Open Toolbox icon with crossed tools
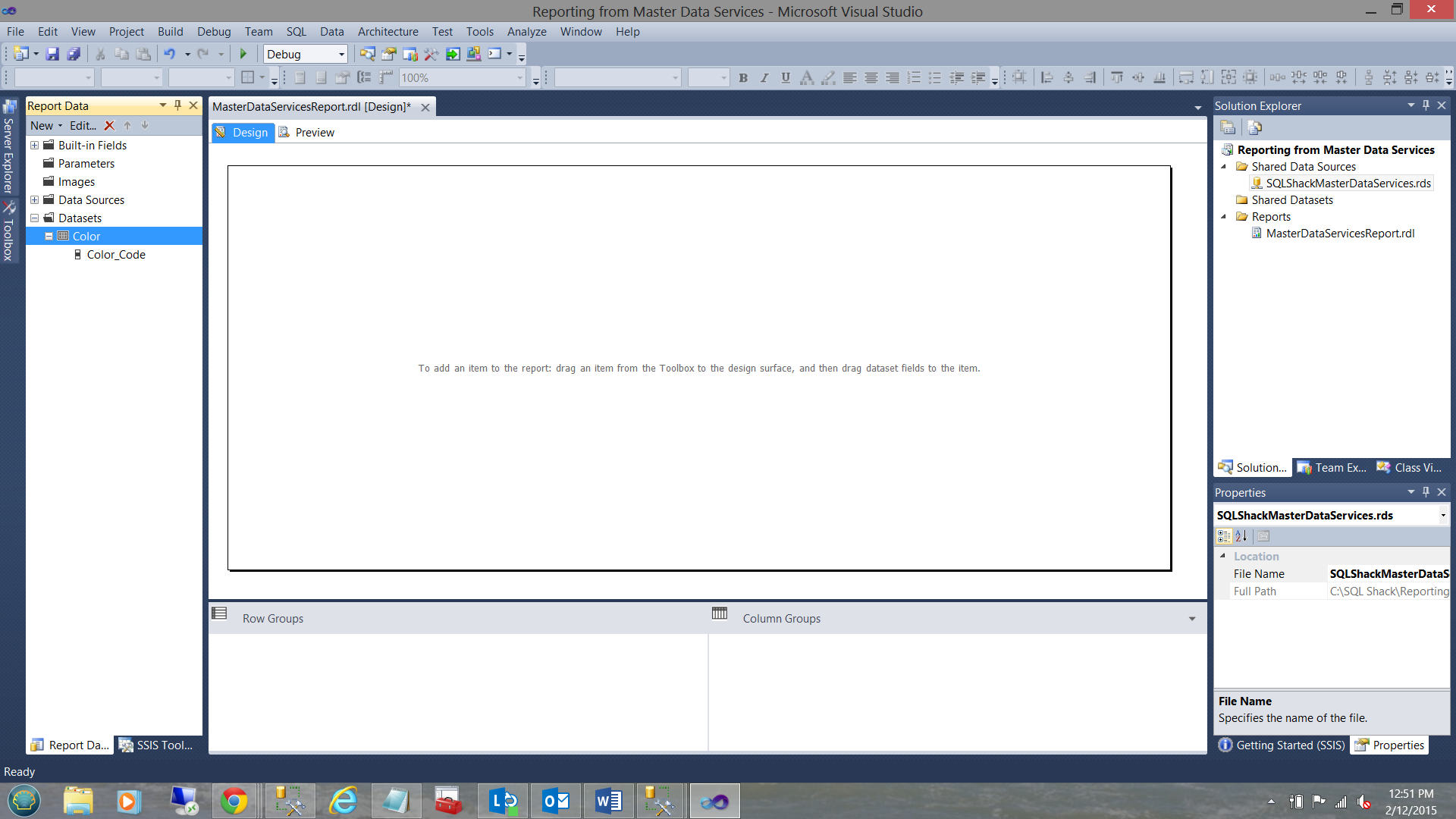Viewport: 1456px width, 819px height. click(x=9, y=208)
